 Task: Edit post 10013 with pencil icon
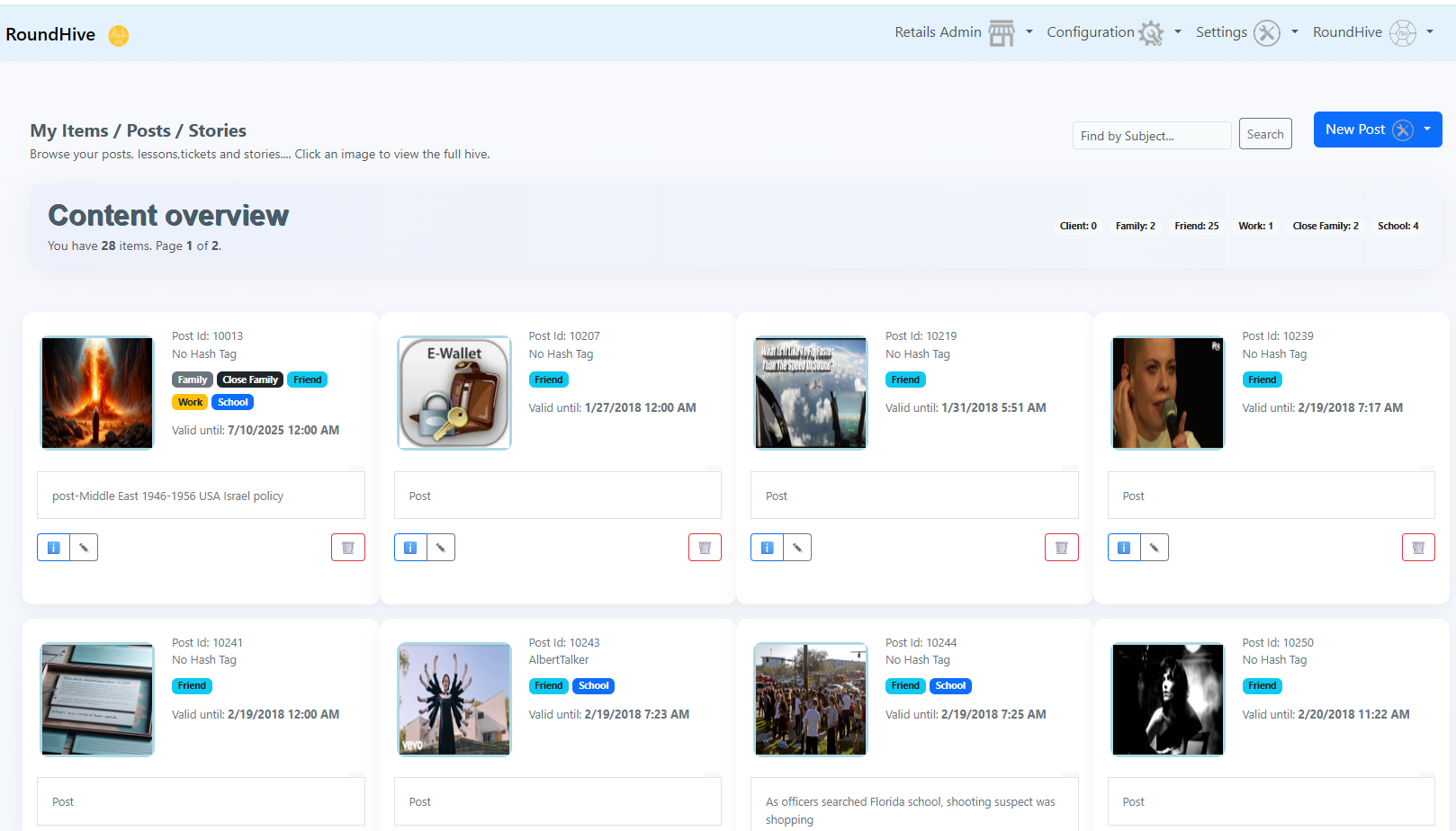click(84, 548)
